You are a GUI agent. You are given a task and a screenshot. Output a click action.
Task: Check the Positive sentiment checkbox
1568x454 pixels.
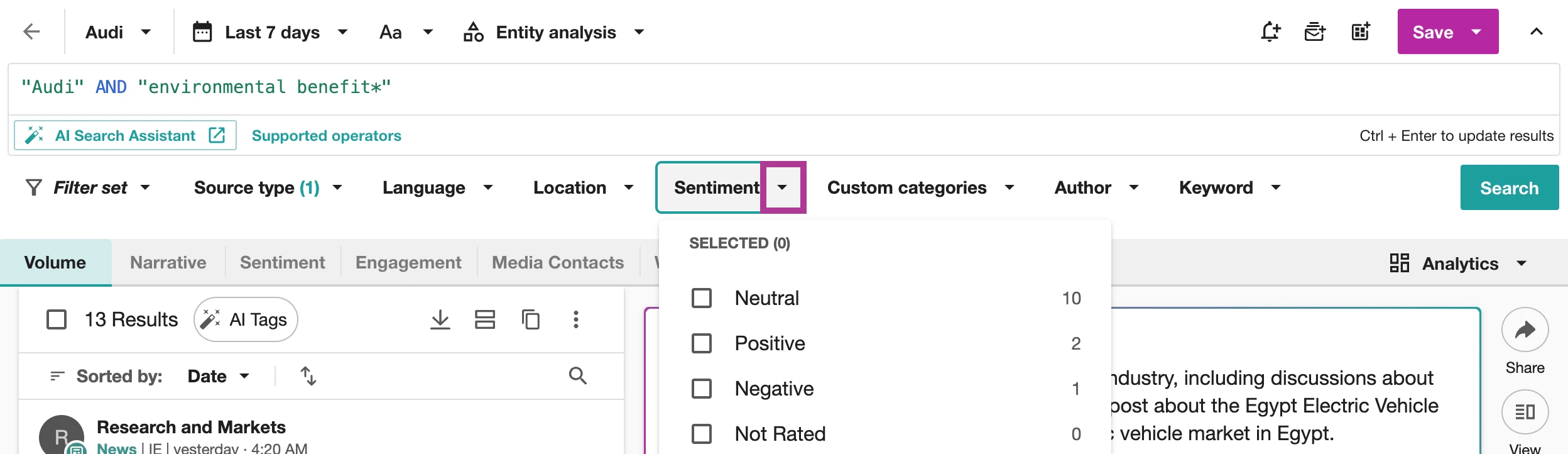coord(702,343)
